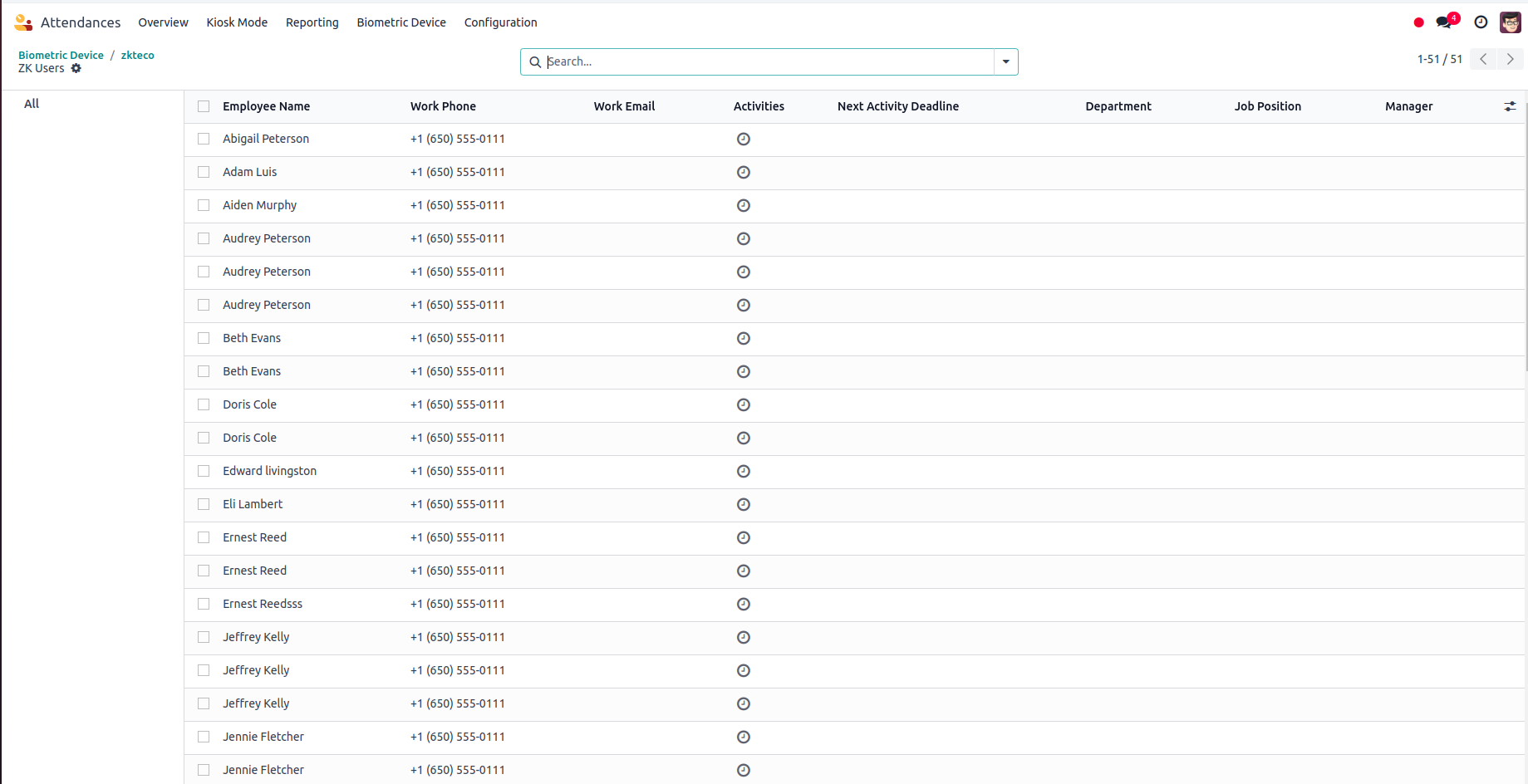Screen dimensions: 1528x784
Task: Open activity clock for Abigail Peterson
Action: (x=744, y=139)
